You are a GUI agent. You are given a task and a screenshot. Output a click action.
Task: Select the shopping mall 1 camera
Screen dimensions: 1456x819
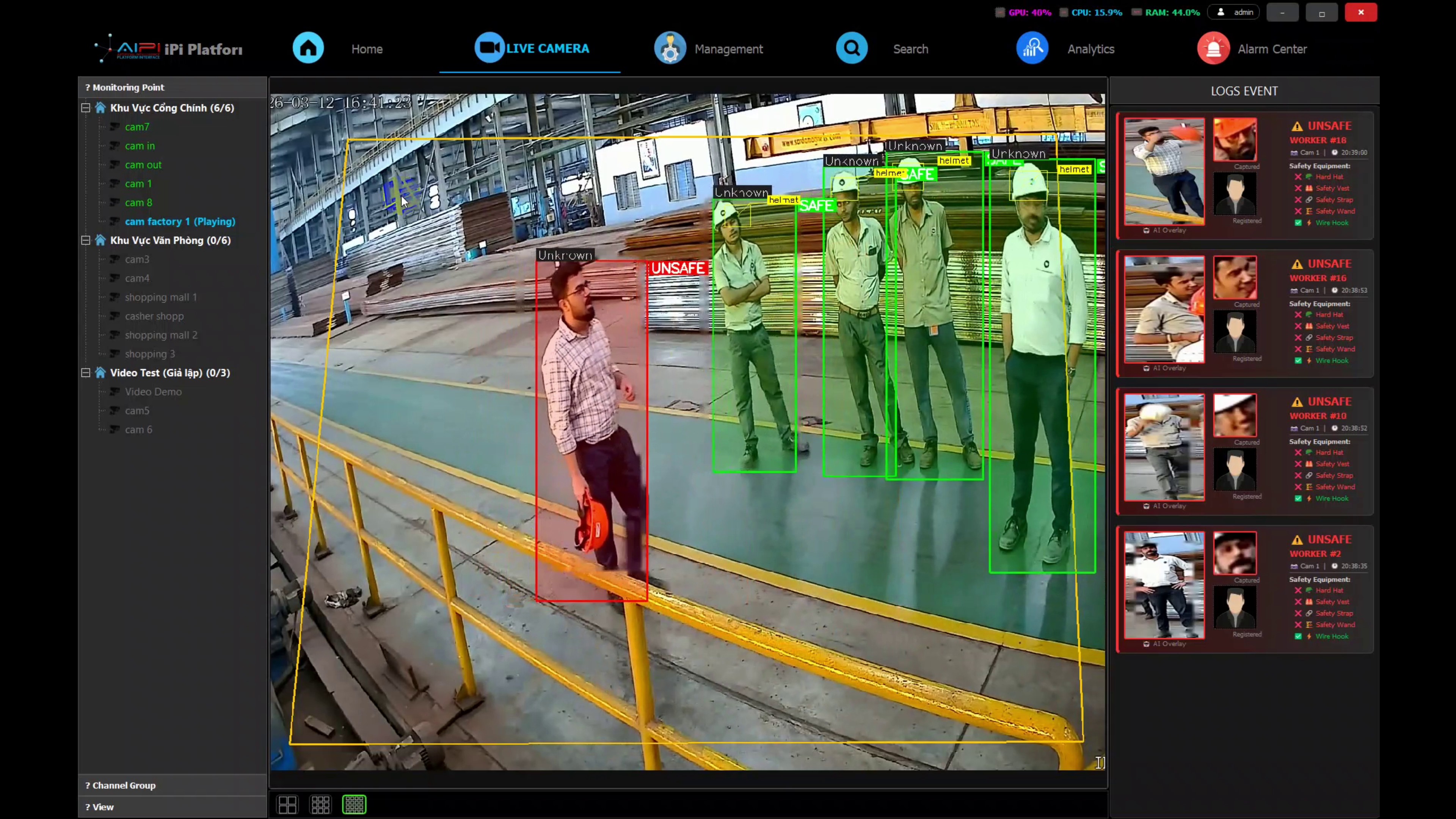pos(161,297)
